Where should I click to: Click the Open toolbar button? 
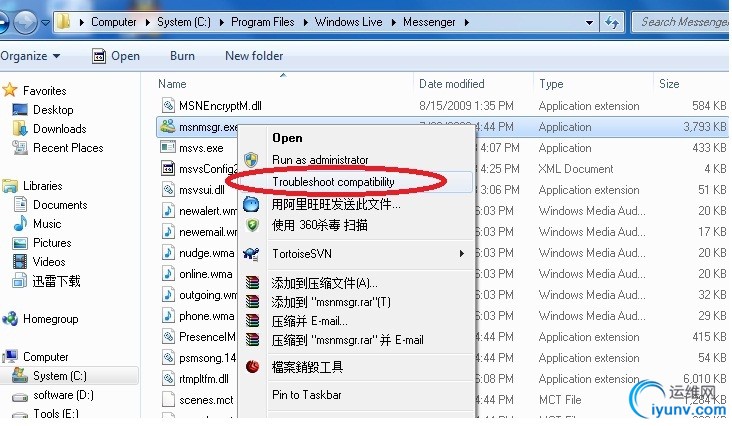(116, 56)
